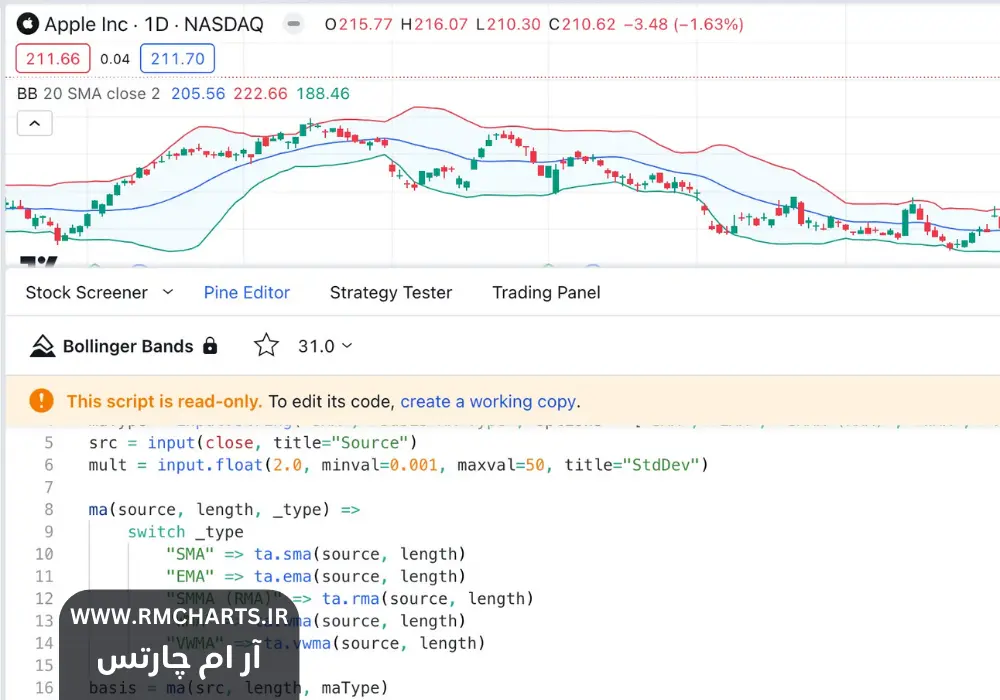The width and height of the screenshot is (1000, 700).
Task: Go to the Trading Panel tab
Action: 546,292
